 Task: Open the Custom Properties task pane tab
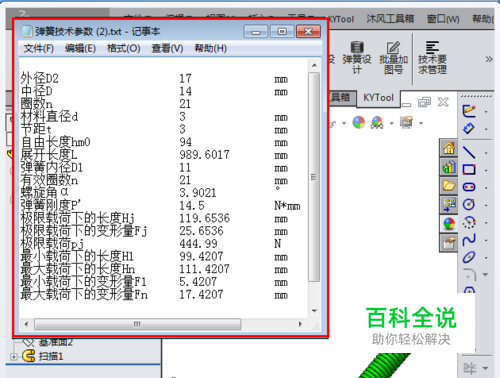[449, 243]
